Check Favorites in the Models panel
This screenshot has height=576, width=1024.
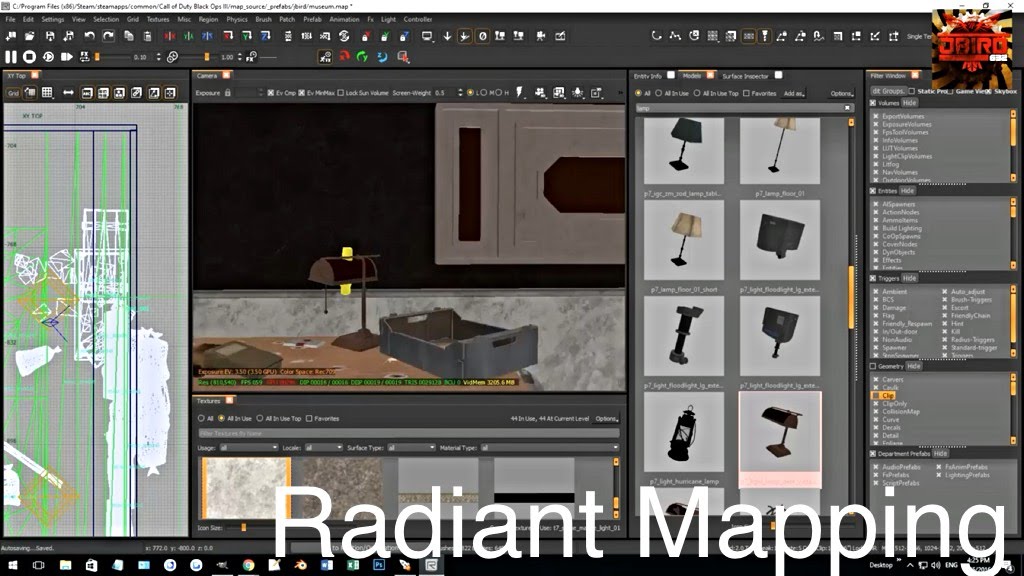pyautogui.click(x=746, y=93)
